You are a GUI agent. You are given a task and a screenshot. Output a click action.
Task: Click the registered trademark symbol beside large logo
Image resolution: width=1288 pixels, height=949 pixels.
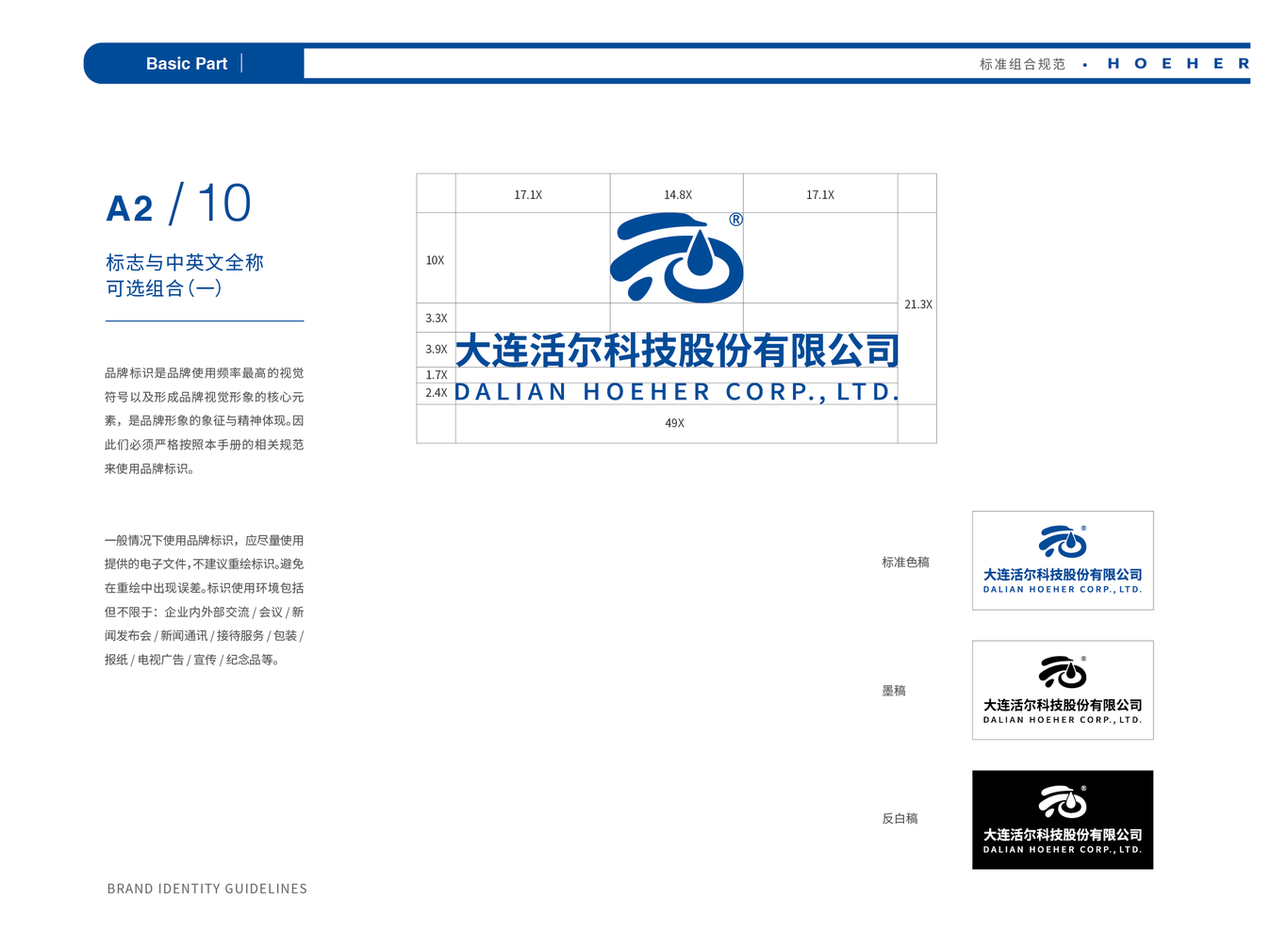click(735, 220)
